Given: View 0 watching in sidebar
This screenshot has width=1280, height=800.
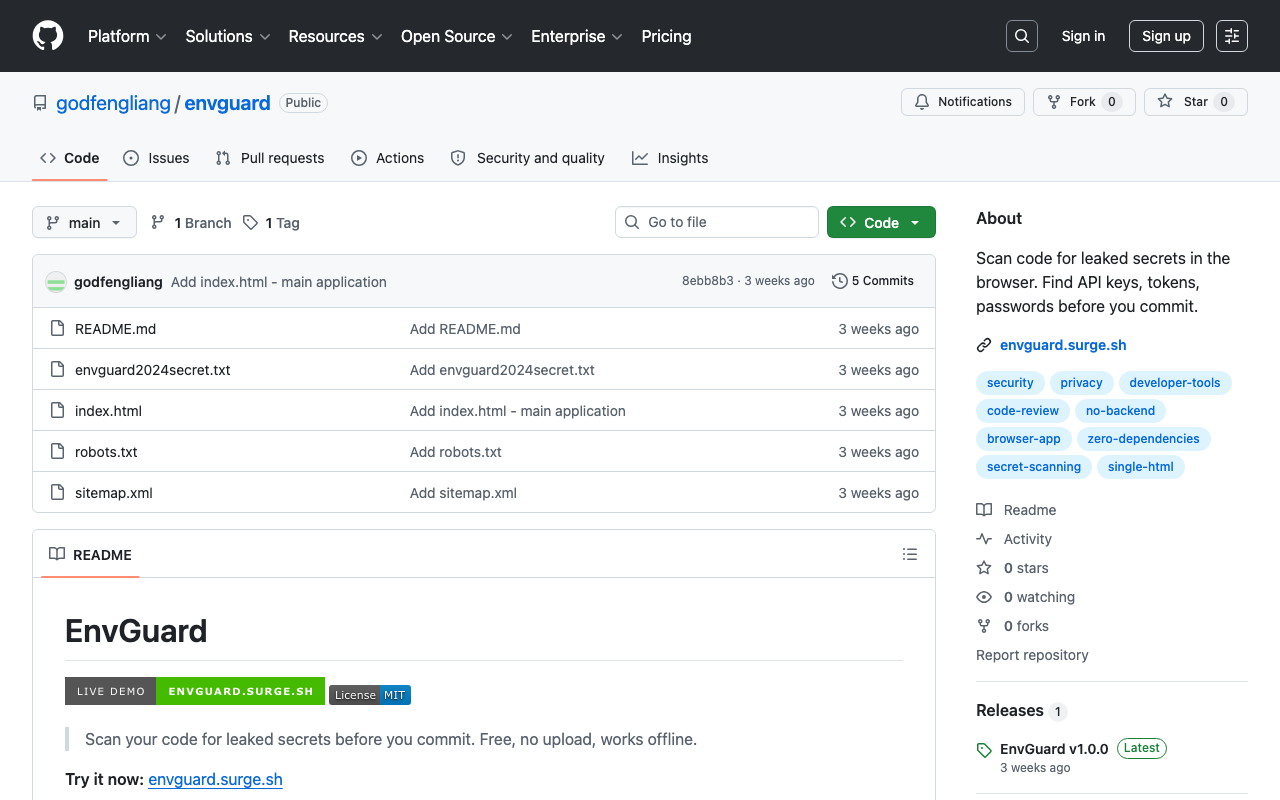Looking at the screenshot, I should [1025, 597].
